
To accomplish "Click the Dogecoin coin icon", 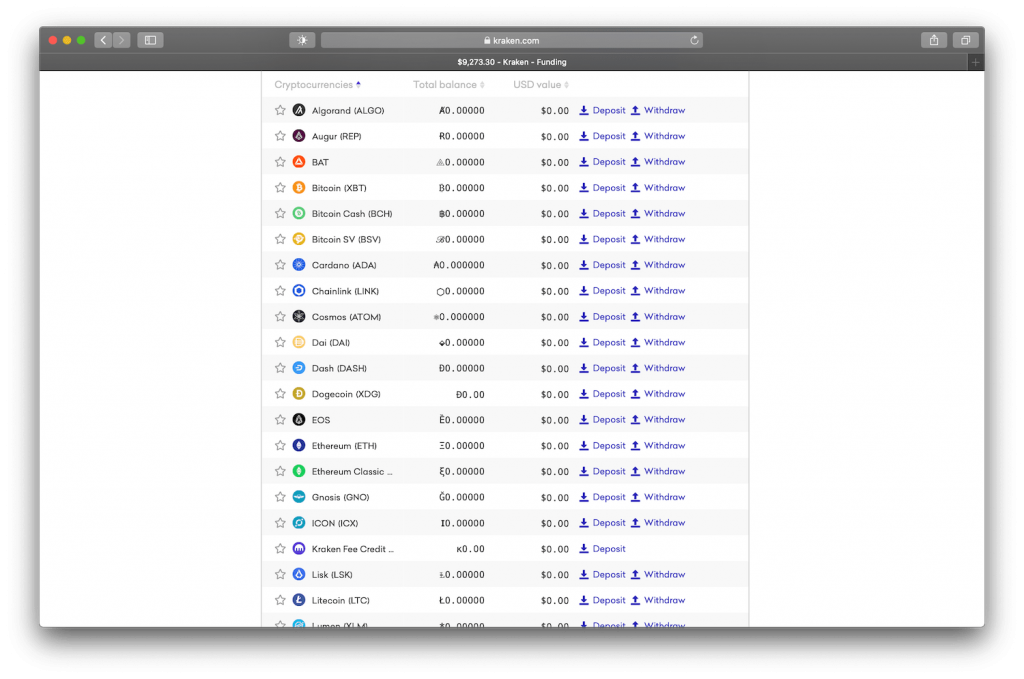I will coord(298,394).
